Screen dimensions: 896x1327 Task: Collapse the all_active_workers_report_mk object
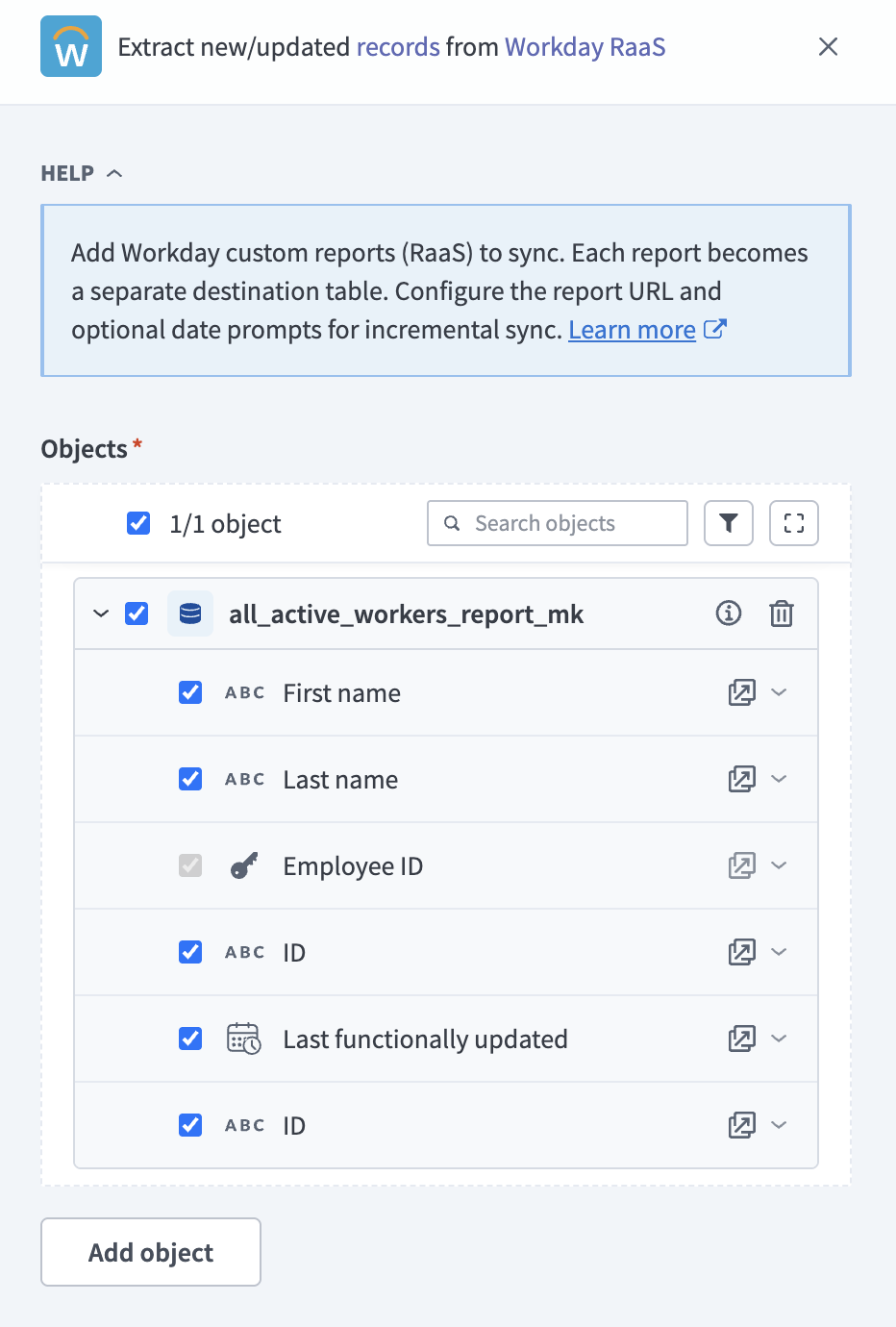click(x=101, y=613)
